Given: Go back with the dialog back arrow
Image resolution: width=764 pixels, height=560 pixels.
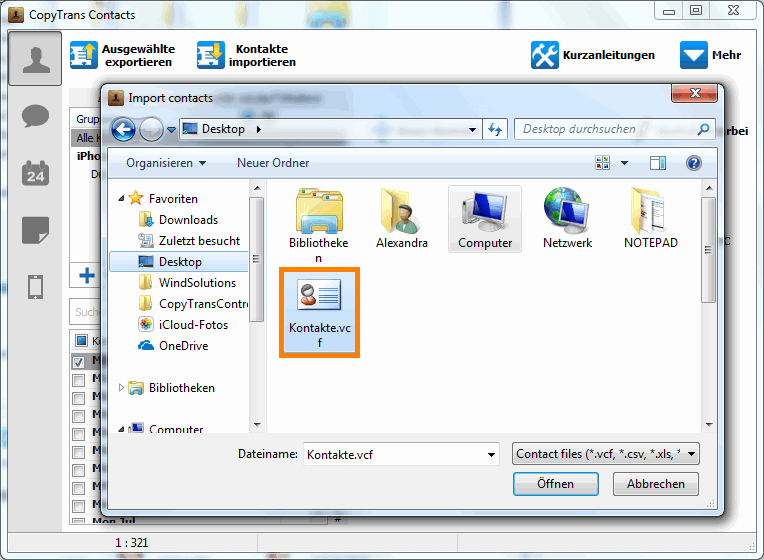Looking at the screenshot, I should (123, 130).
